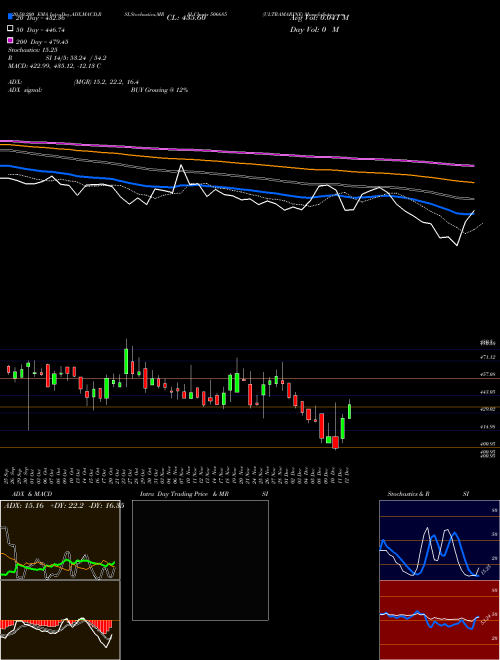Click the magenta 200 Day EMA legend swatch
The width and height of the screenshot is (500, 660).
point(10,40)
